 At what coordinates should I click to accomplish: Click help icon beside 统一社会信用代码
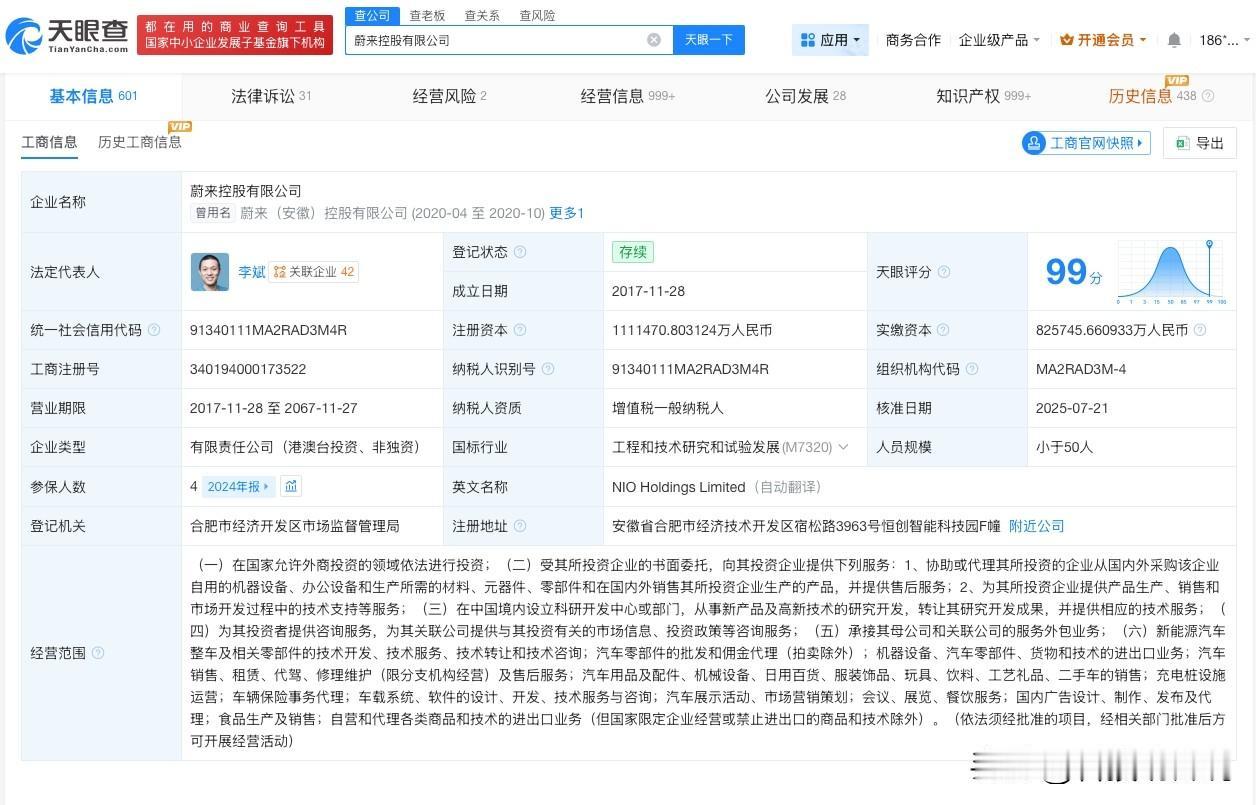click(153, 330)
